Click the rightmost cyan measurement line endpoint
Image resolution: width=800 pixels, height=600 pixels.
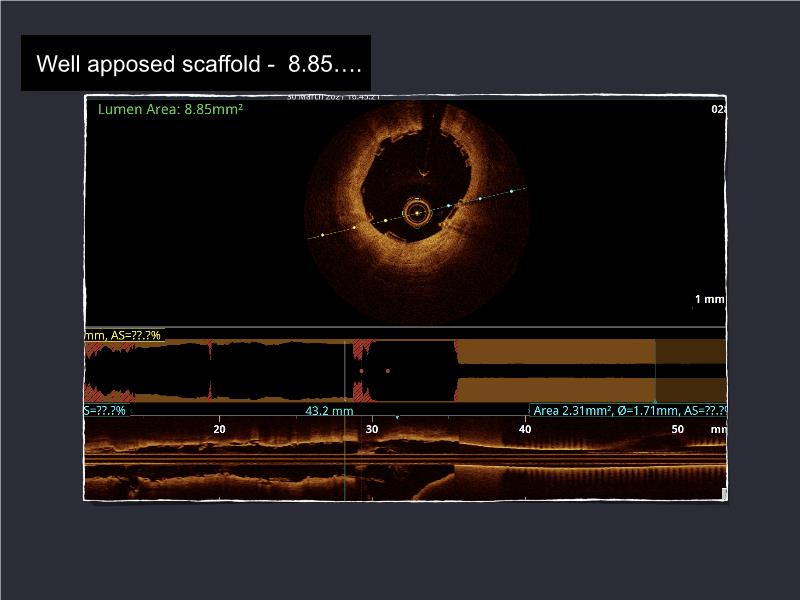[511, 190]
